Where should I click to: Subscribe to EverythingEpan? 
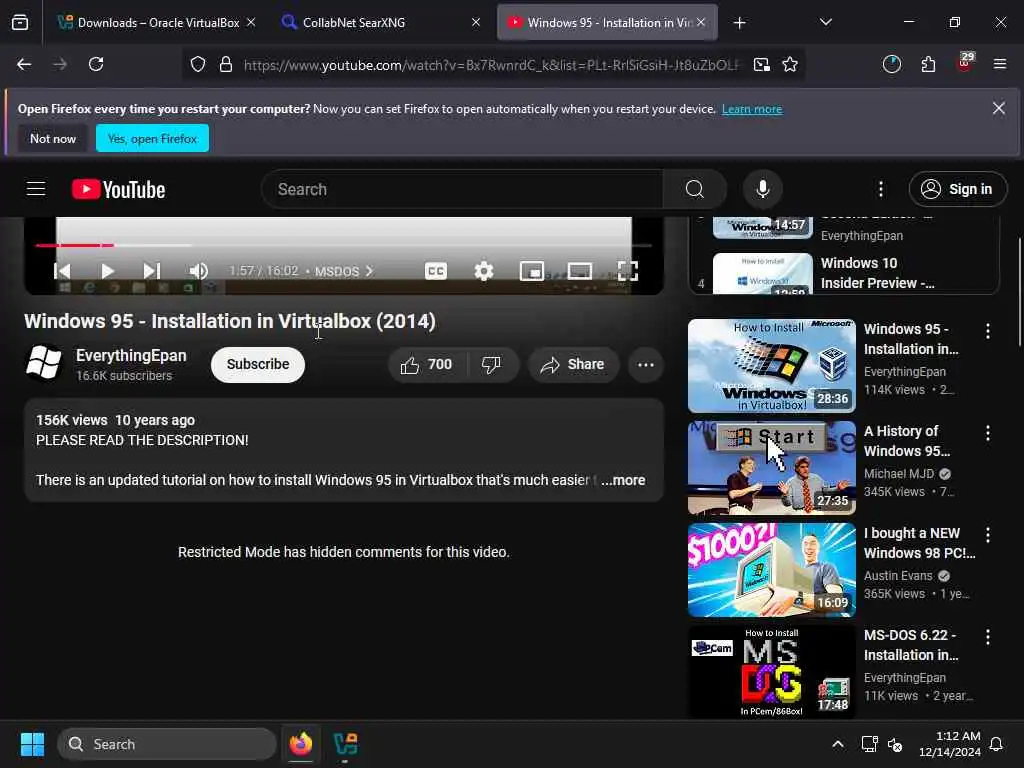point(258,364)
